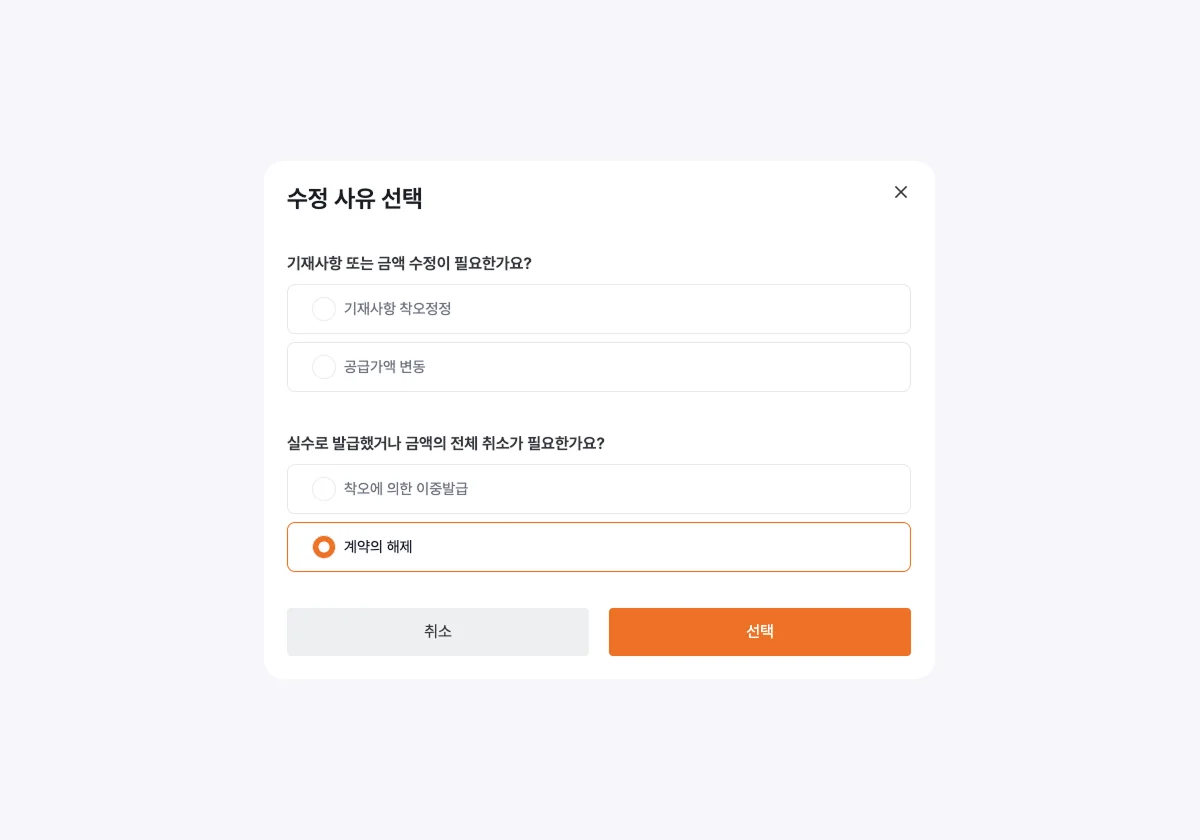The height and width of the screenshot is (840, 1200).
Task: Click the radio circle next to 기재사항 착오정정
Action: coord(323,308)
